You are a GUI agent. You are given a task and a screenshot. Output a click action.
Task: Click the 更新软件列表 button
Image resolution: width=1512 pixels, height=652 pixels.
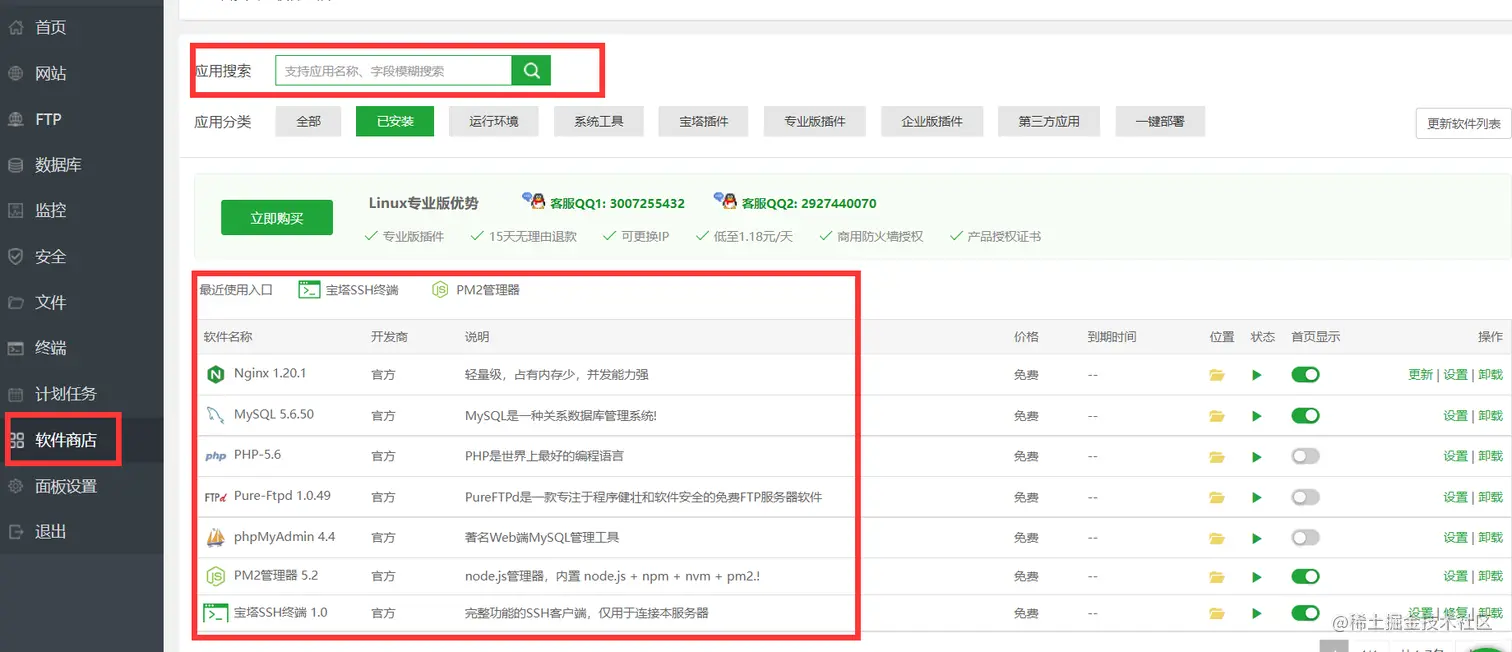1464,124
